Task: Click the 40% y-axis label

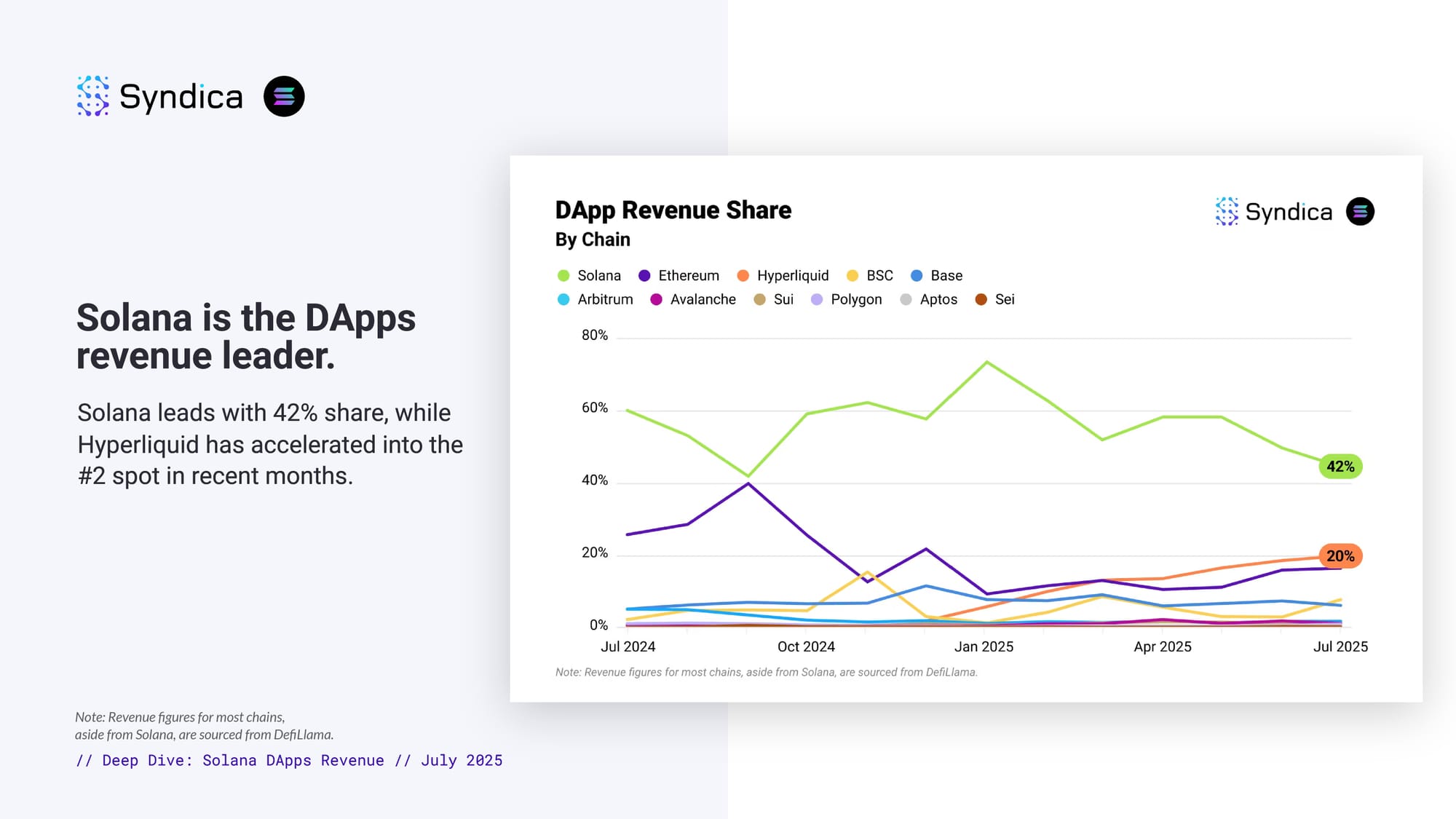Action: pos(594,480)
